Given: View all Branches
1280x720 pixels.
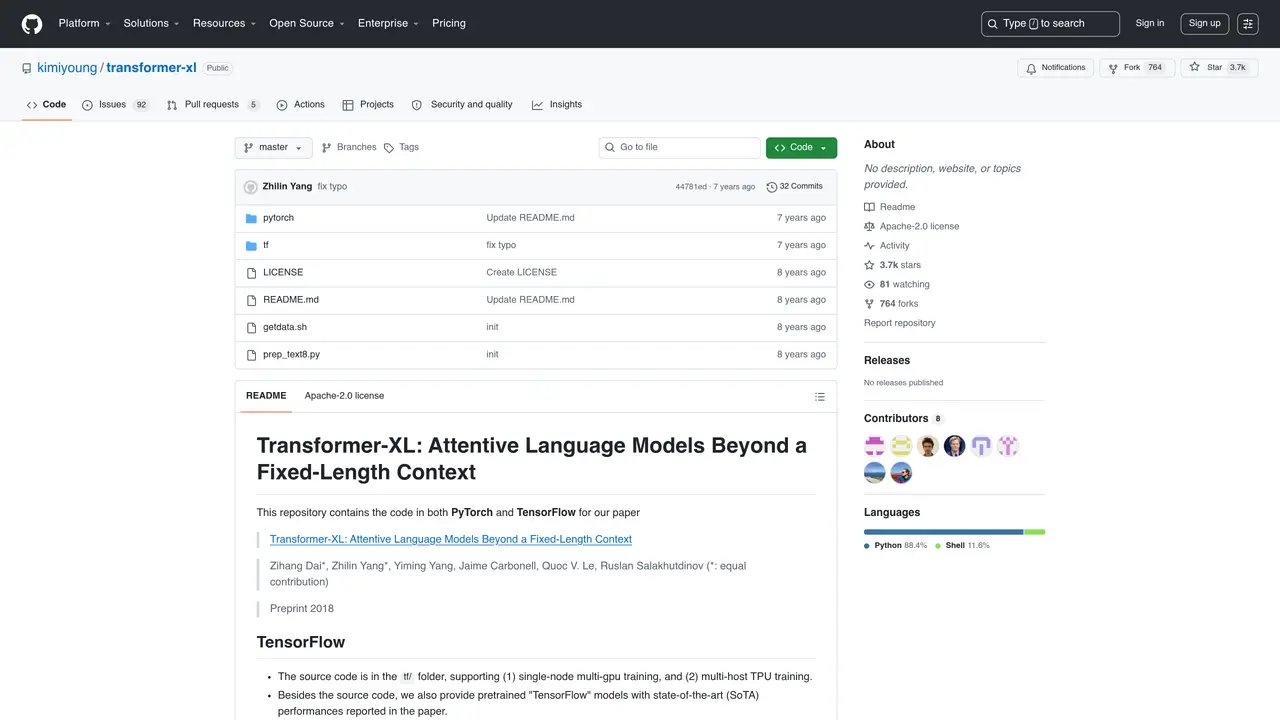Looking at the screenshot, I should click(349, 148).
